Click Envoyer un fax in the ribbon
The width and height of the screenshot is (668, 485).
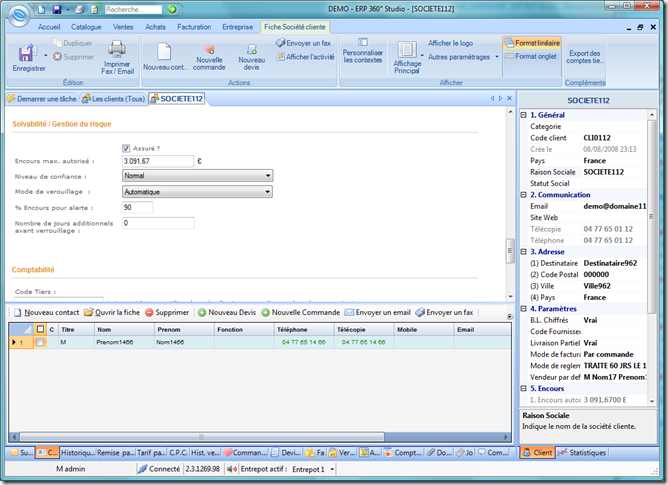(303, 43)
